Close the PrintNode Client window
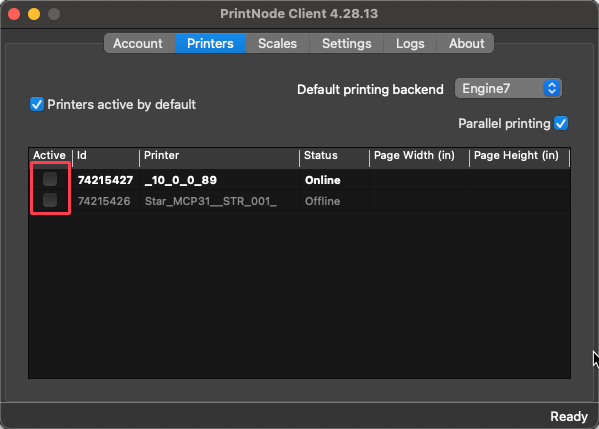Screen dimensions: 599x429 pos(14,14)
